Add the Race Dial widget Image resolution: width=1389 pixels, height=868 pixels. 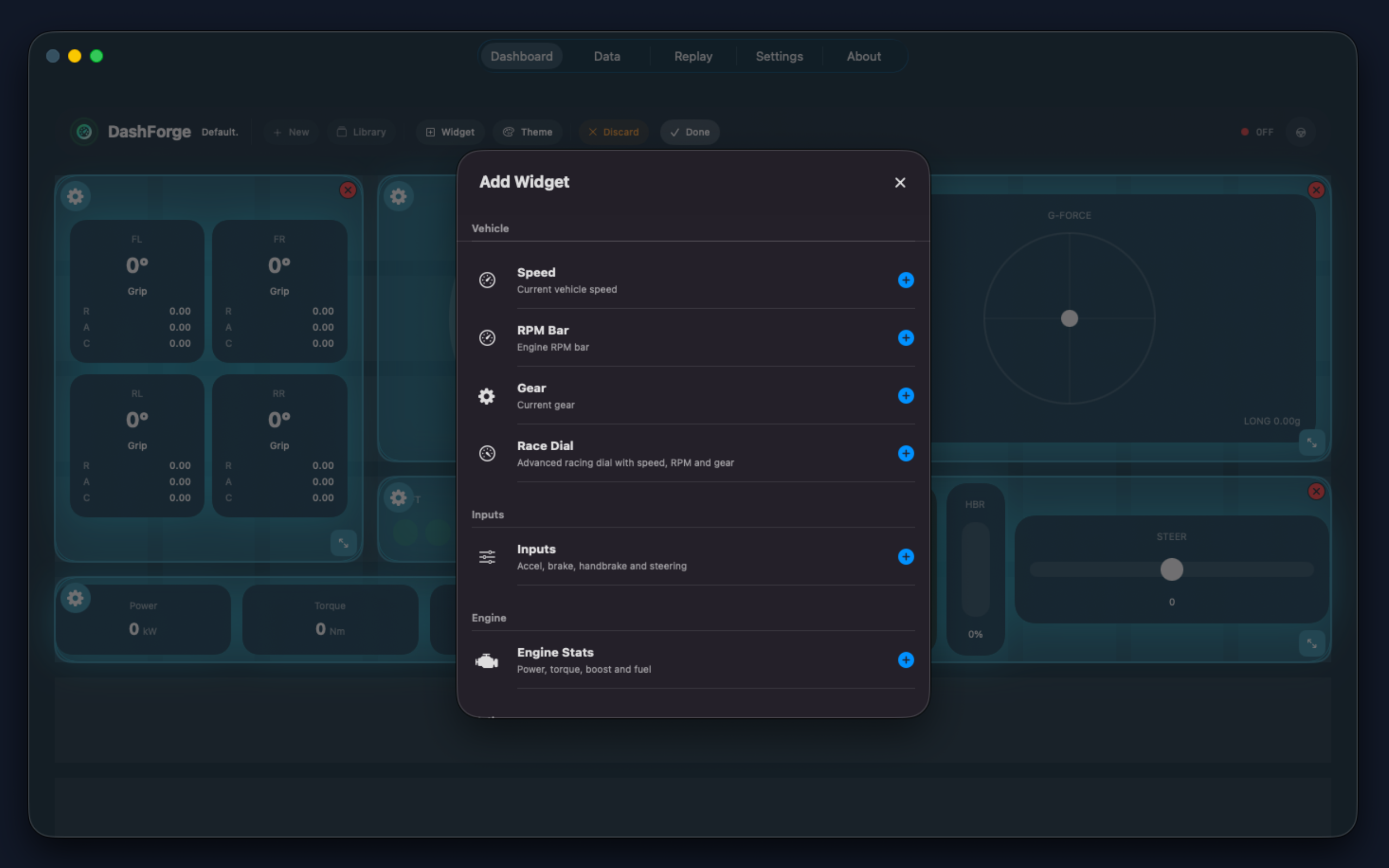(906, 454)
